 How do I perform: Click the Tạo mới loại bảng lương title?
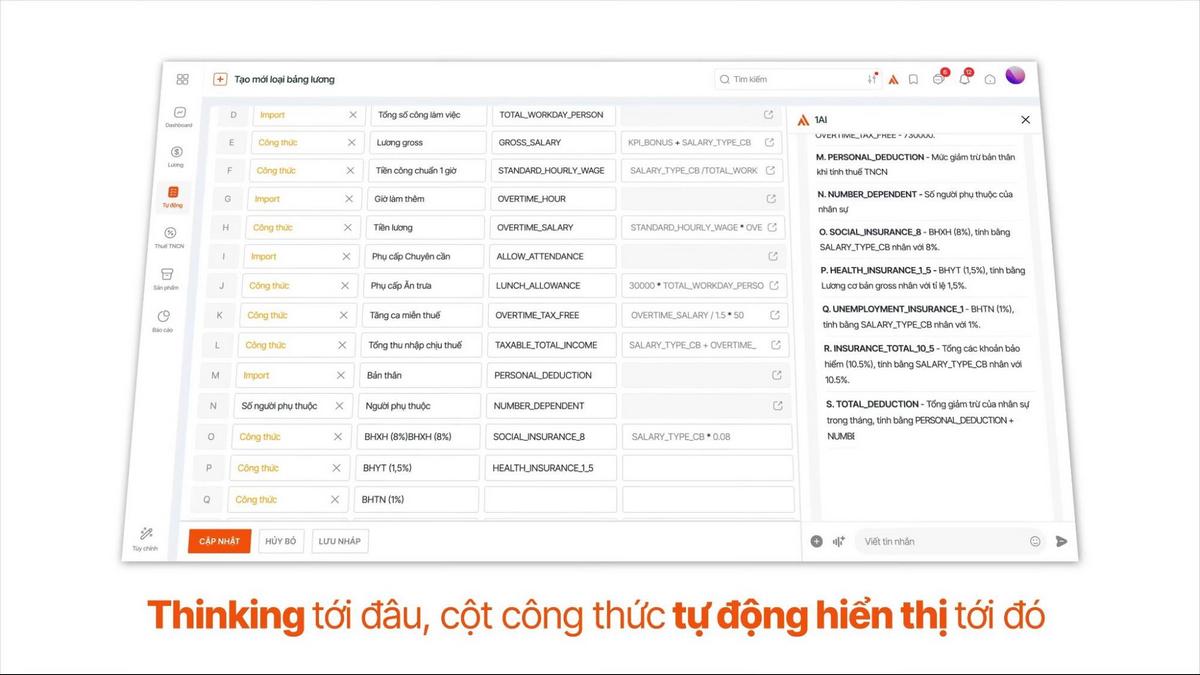tap(284, 79)
